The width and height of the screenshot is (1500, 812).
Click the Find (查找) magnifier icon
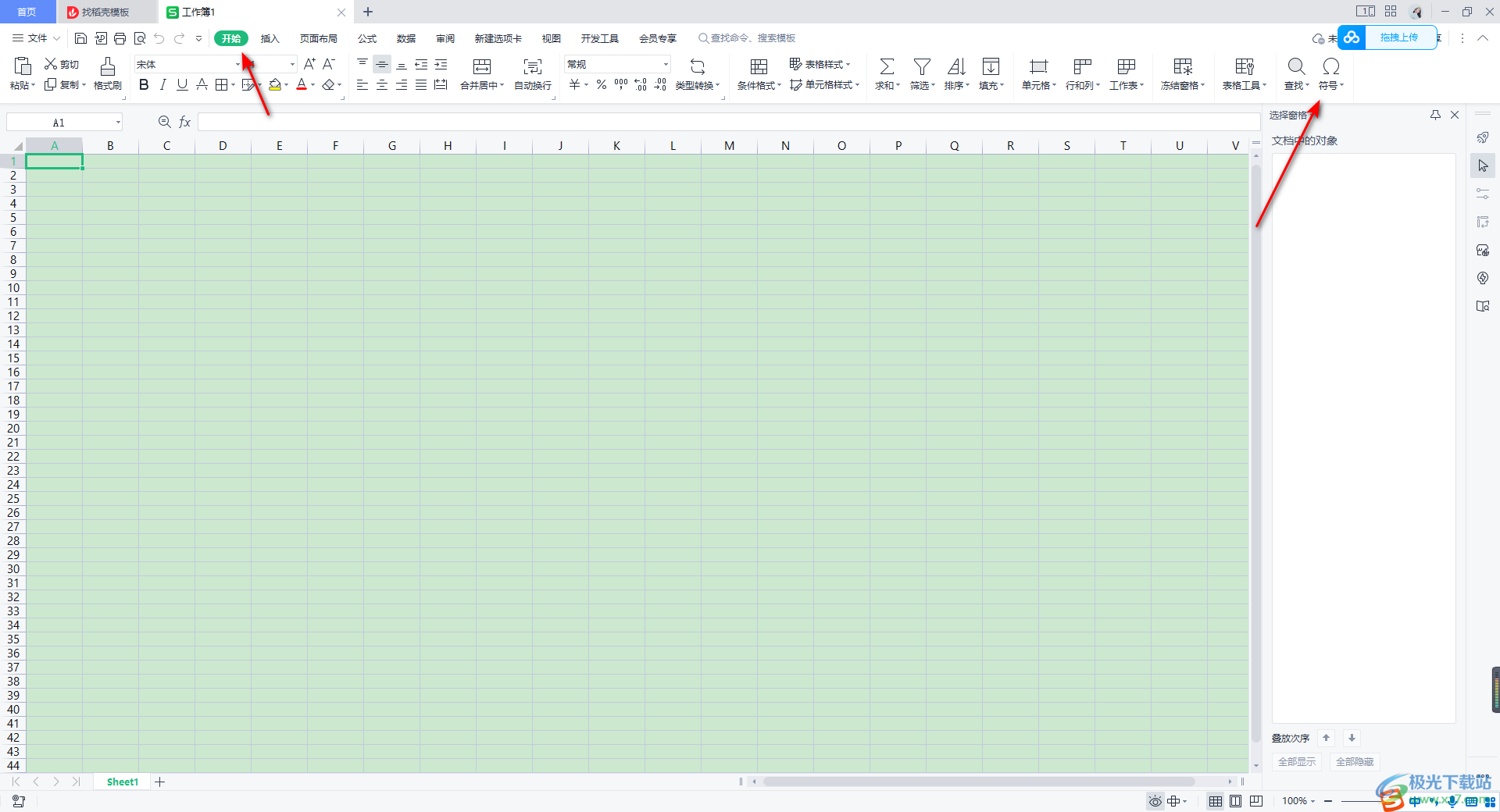pos(1296,66)
